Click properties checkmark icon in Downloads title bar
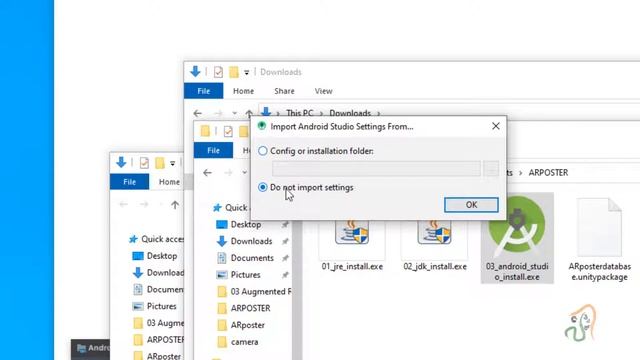This screenshot has height=360, width=640. (x=218, y=72)
